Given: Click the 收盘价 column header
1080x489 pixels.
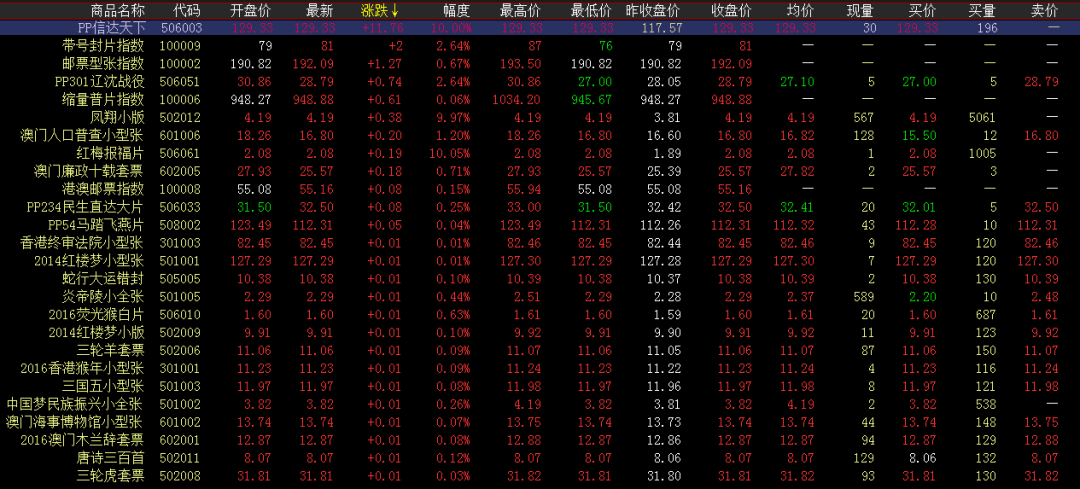Looking at the screenshot, I should click(x=731, y=10).
